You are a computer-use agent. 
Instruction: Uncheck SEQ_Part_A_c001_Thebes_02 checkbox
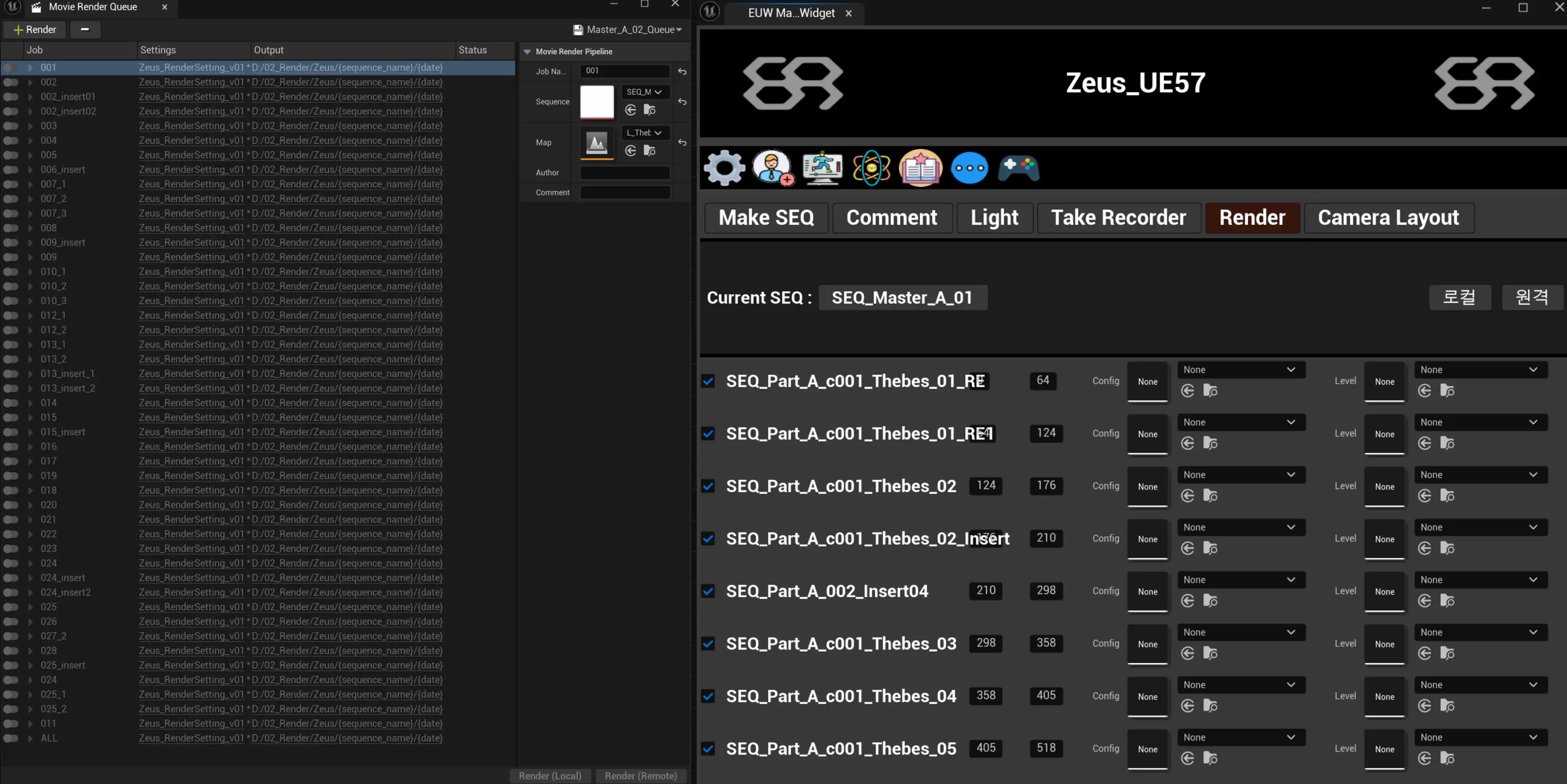[x=708, y=486]
